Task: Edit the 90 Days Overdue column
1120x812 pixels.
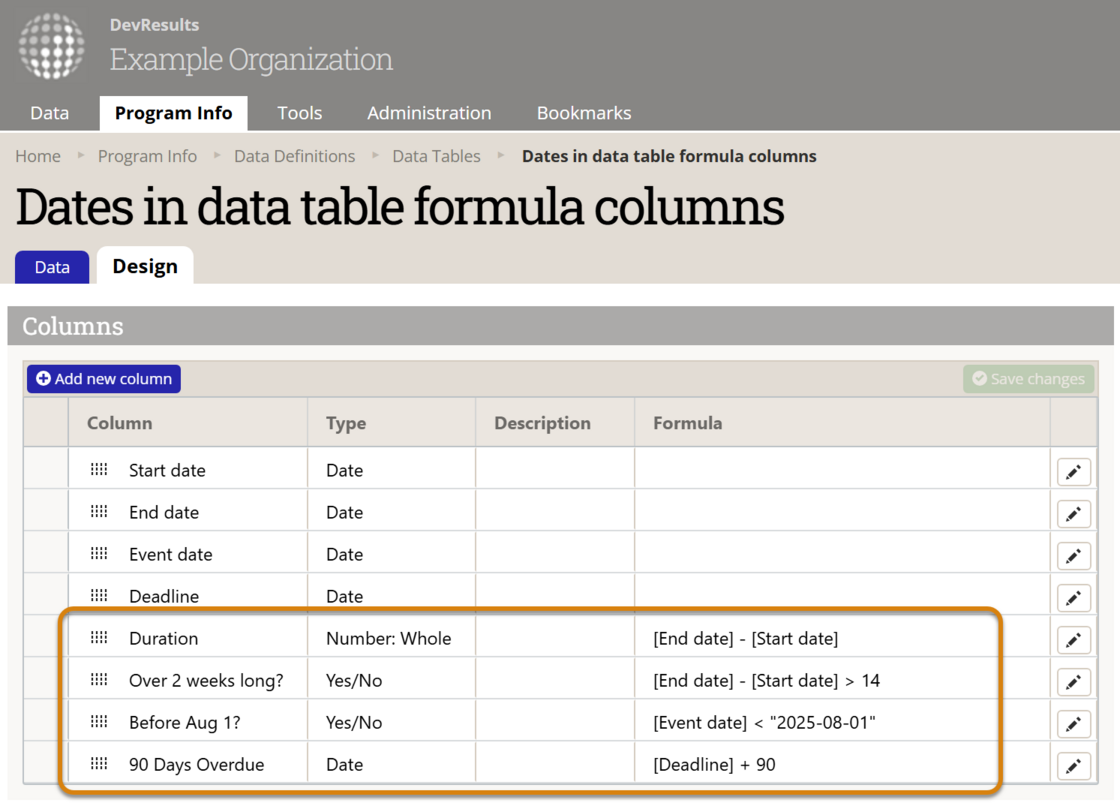Action: [x=1073, y=765]
